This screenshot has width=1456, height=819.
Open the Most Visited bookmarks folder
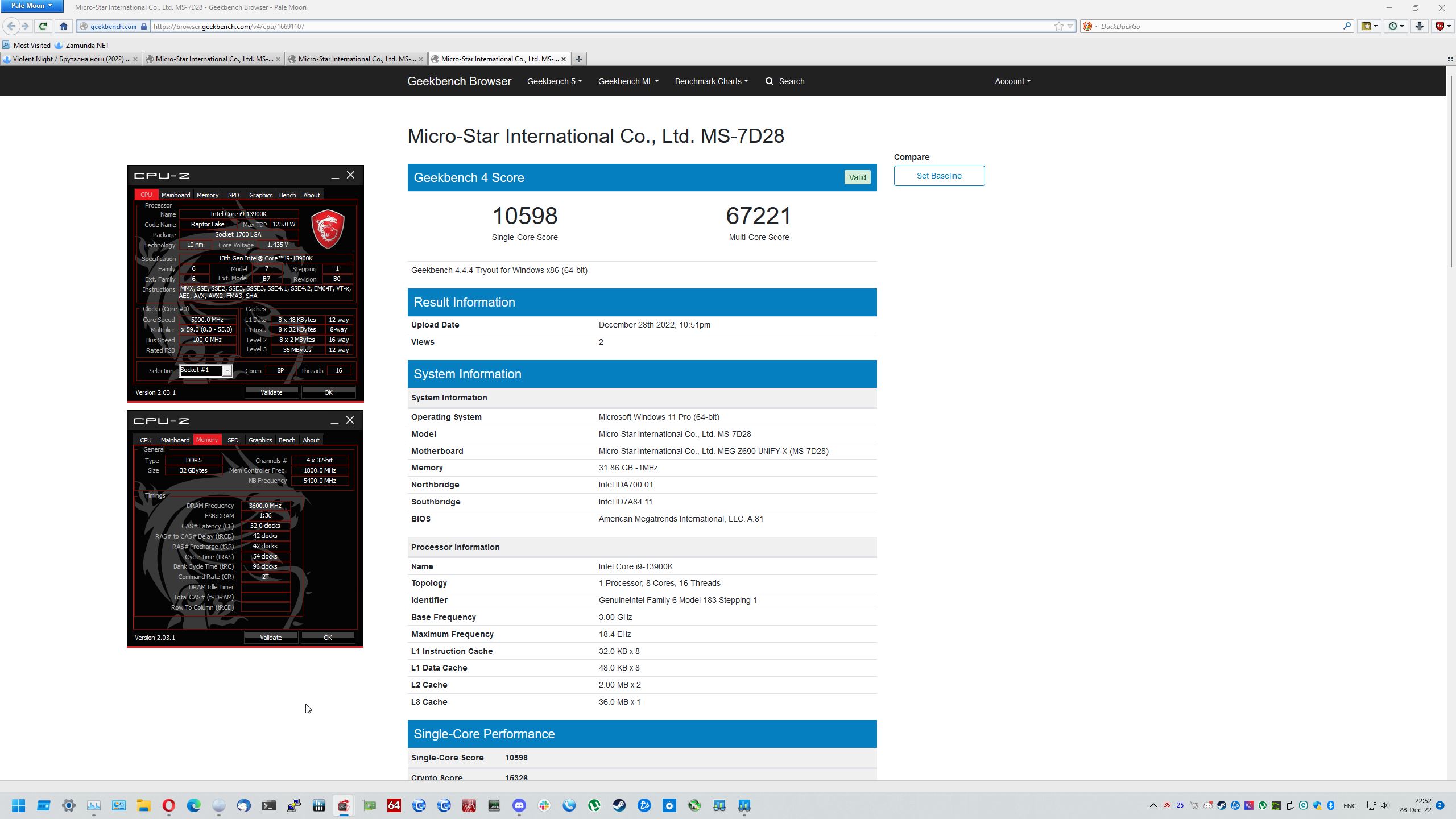[x=26, y=45]
